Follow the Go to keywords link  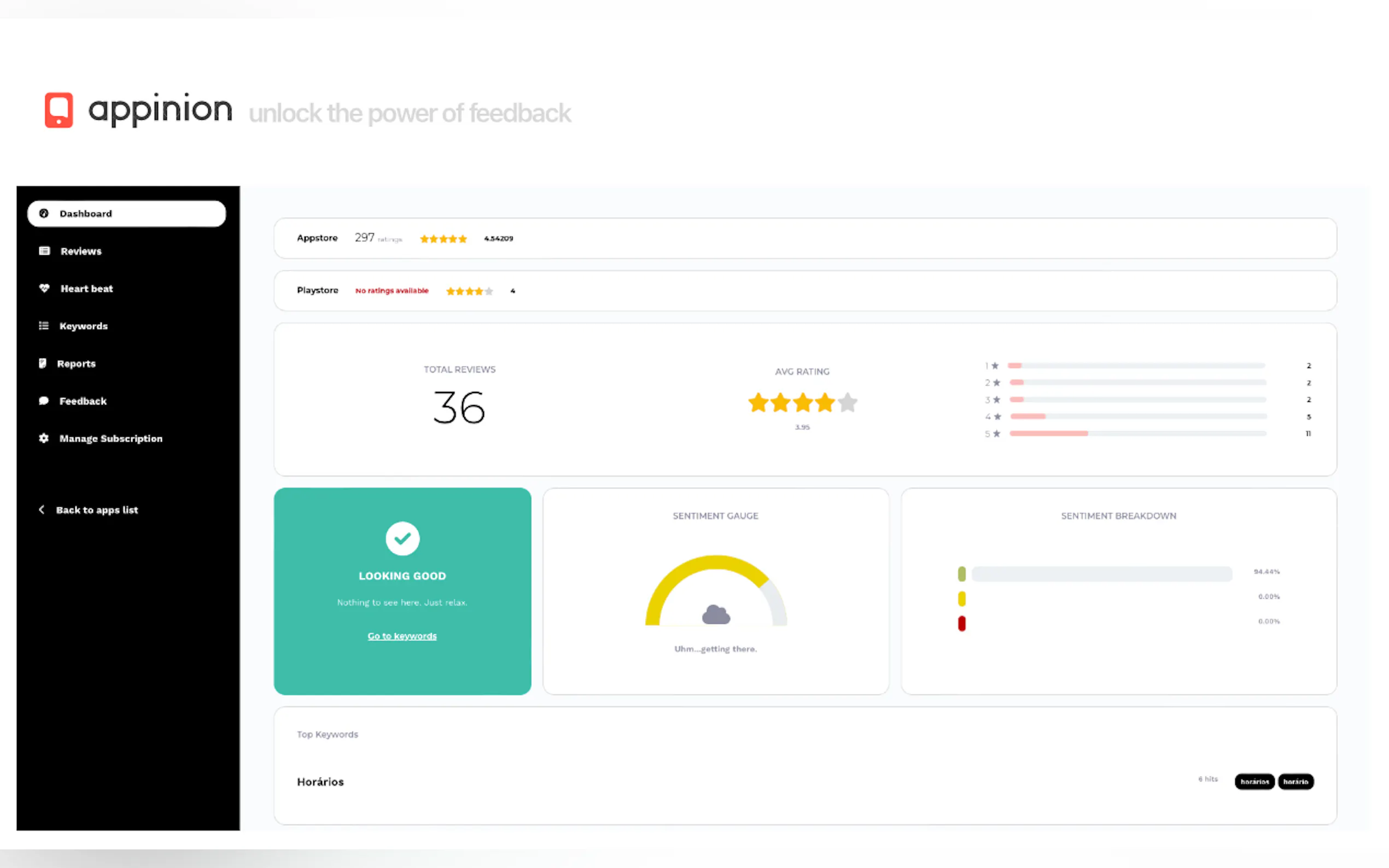tap(402, 636)
